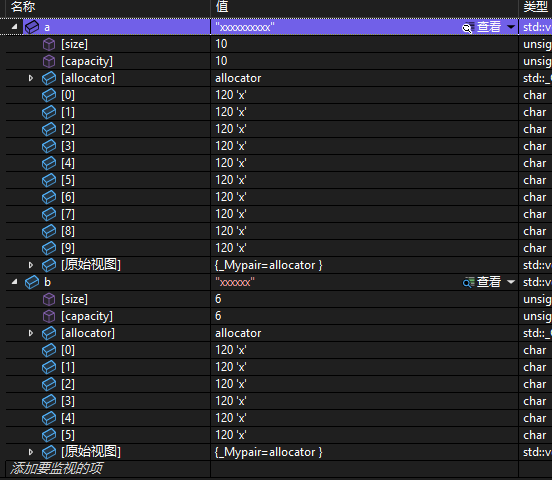Screen dimensions: 552x480
Task: Click the 名称 column header
Action: point(23,6)
